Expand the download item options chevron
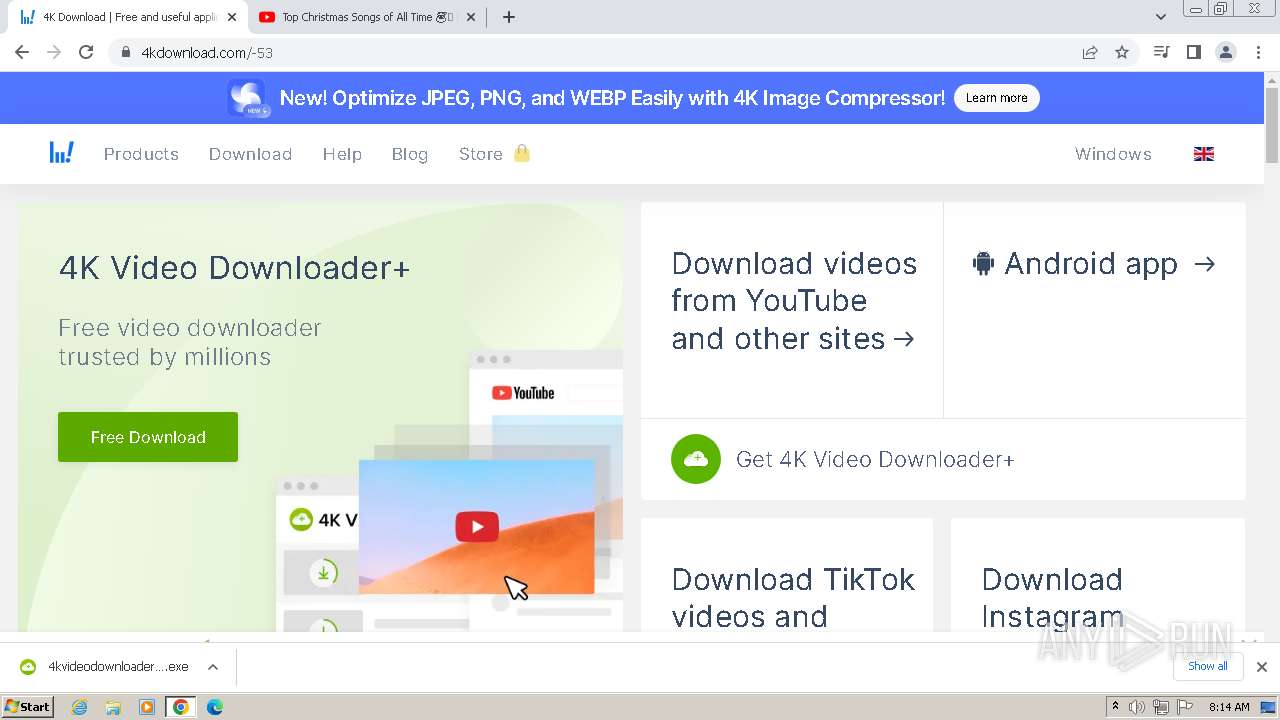Image resolution: width=1280 pixels, height=720 pixels. (x=213, y=667)
